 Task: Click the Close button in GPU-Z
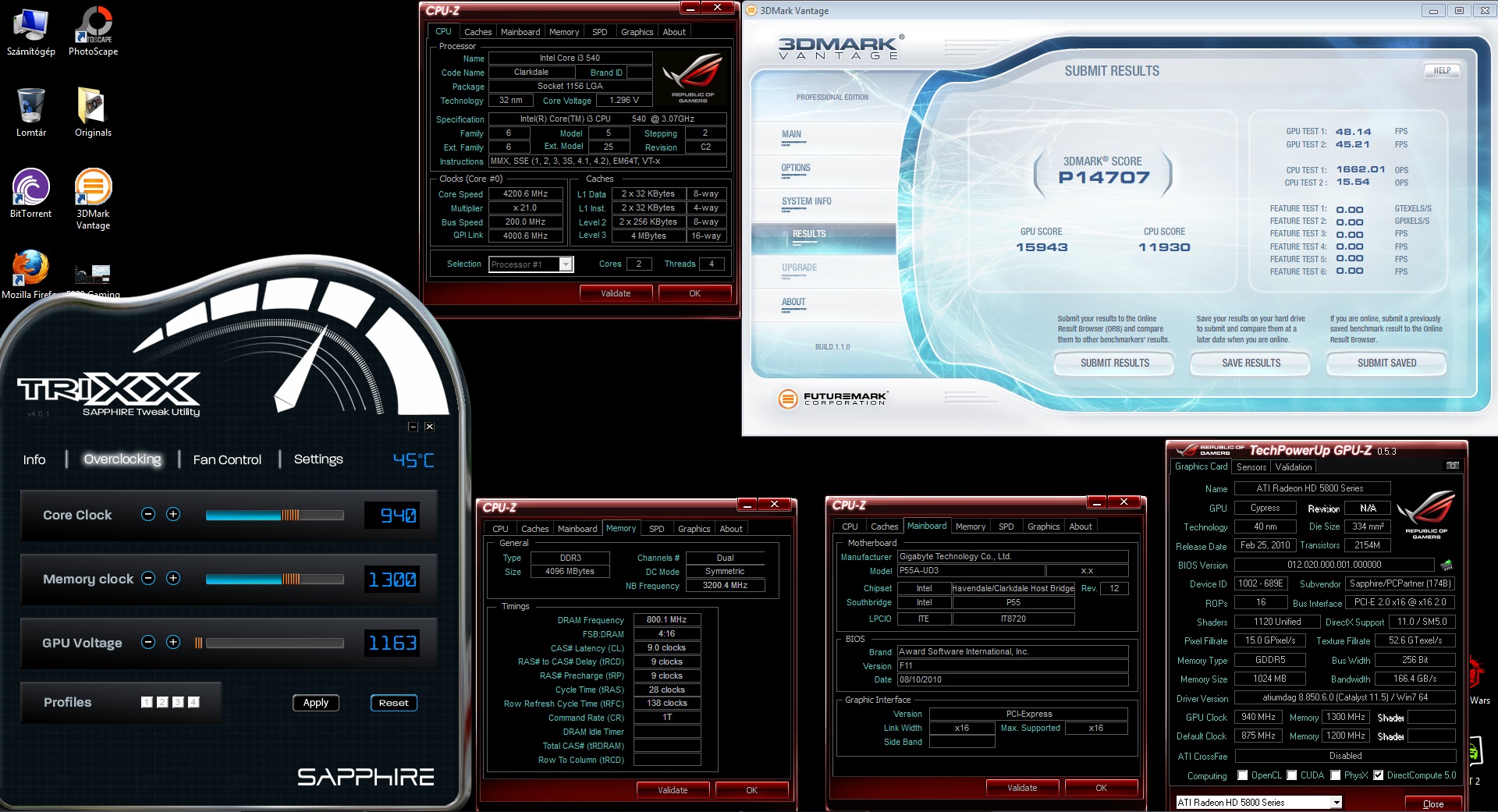coord(1432,803)
